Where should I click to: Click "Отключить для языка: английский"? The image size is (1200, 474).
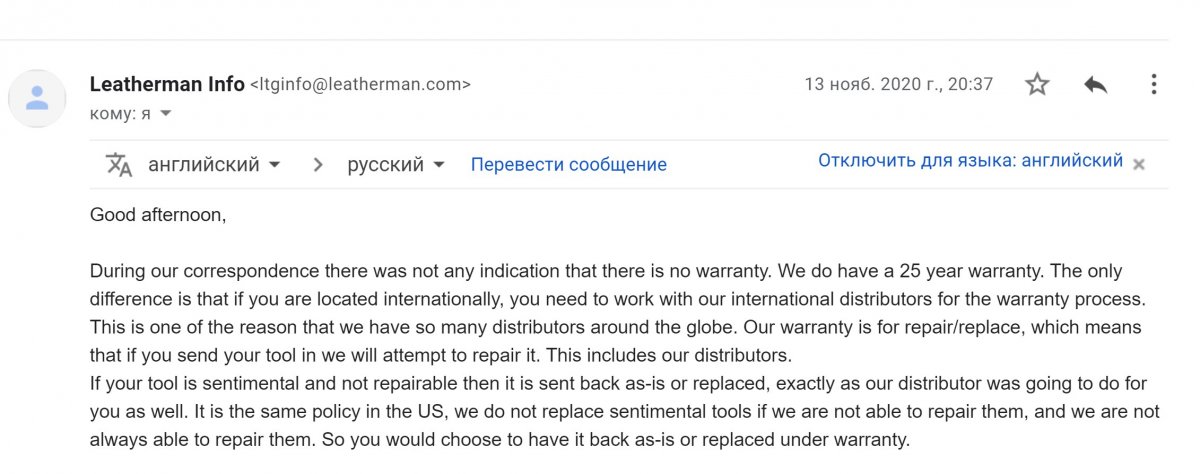pos(970,161)
